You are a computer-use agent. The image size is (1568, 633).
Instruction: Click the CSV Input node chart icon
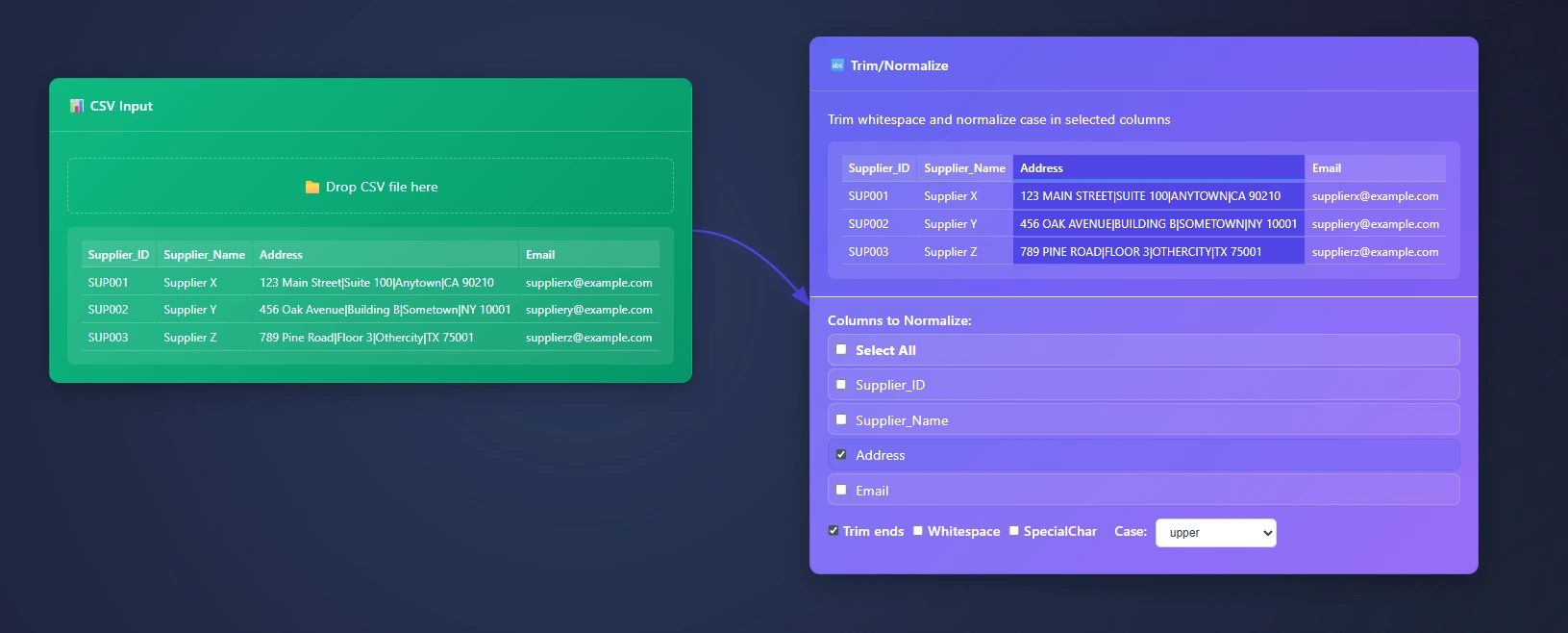pos(77,106)
